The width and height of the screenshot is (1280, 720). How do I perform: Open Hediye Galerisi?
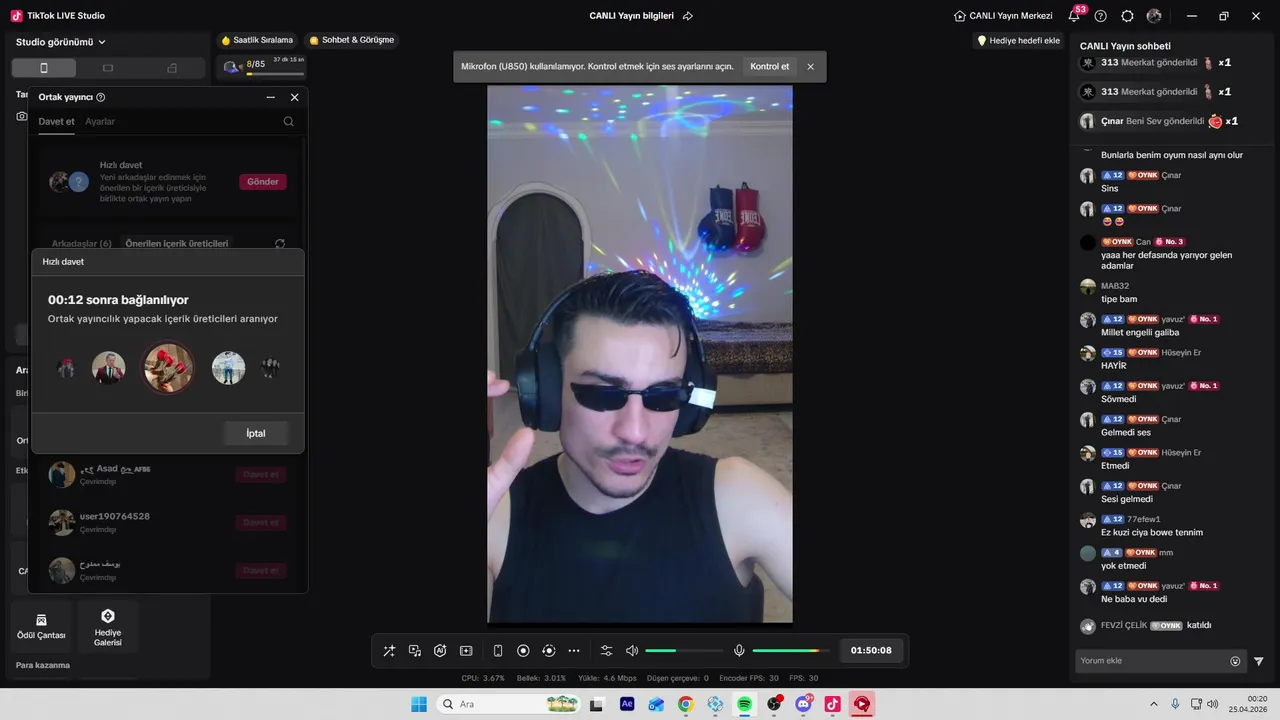click(108, 627)
